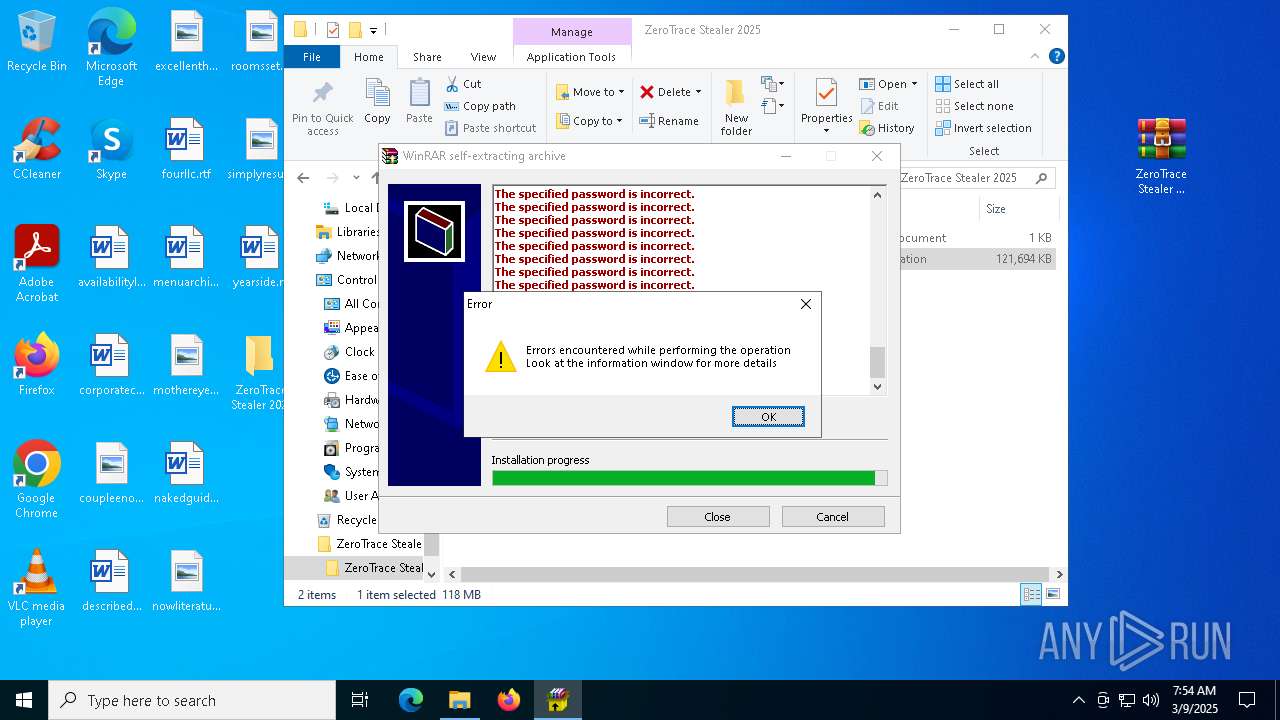The width and height of the screenshot is (1280, 720).
Task: Click Select none in ribbon
Action: (x=974, y=106)
